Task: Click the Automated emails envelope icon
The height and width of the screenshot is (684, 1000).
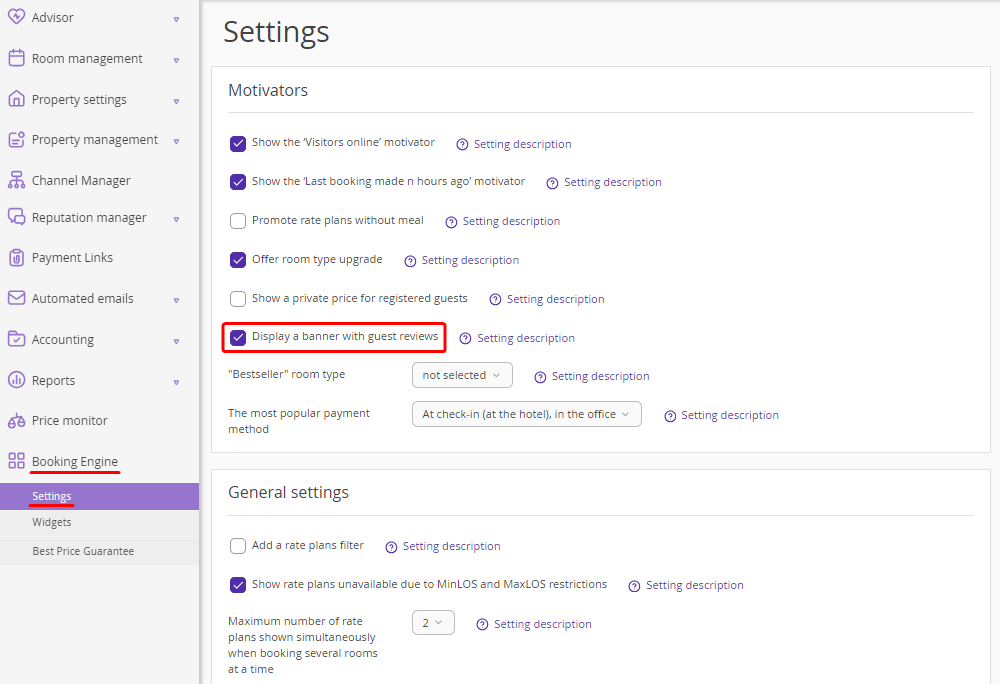Action: 17,298
